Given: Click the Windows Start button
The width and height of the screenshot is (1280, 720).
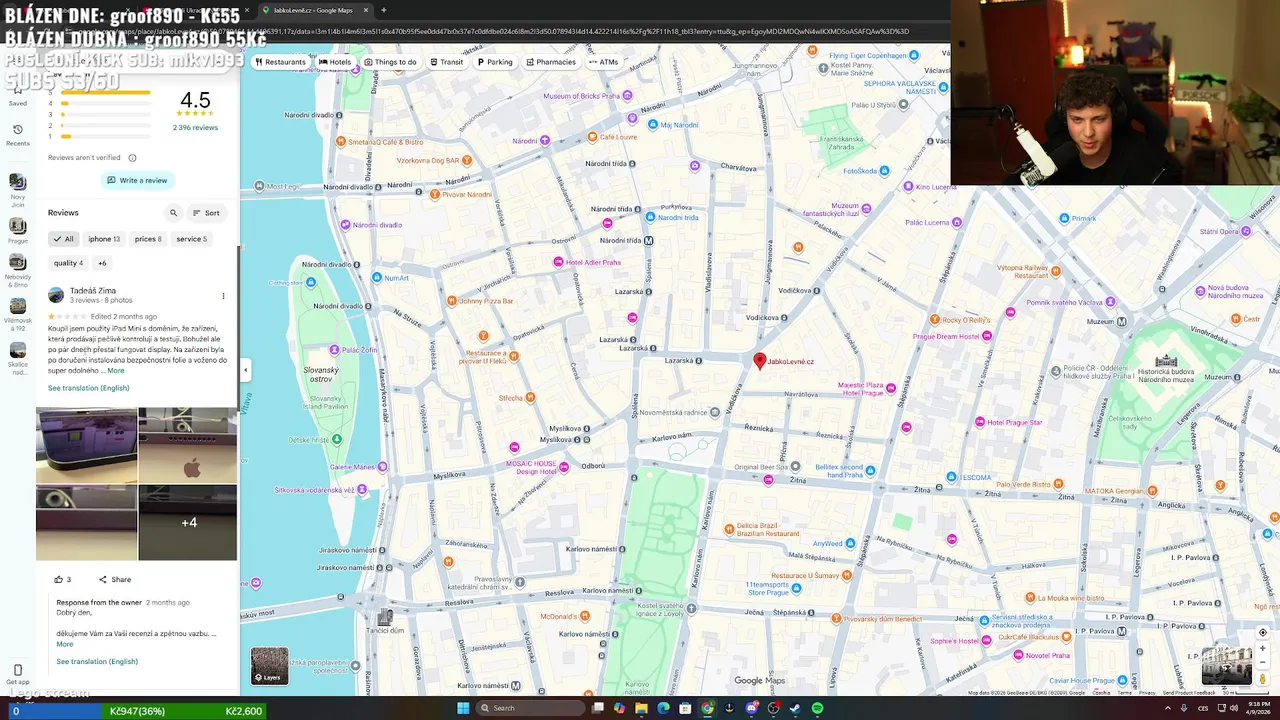Looking at the screenshot, I should coord(463,708).
